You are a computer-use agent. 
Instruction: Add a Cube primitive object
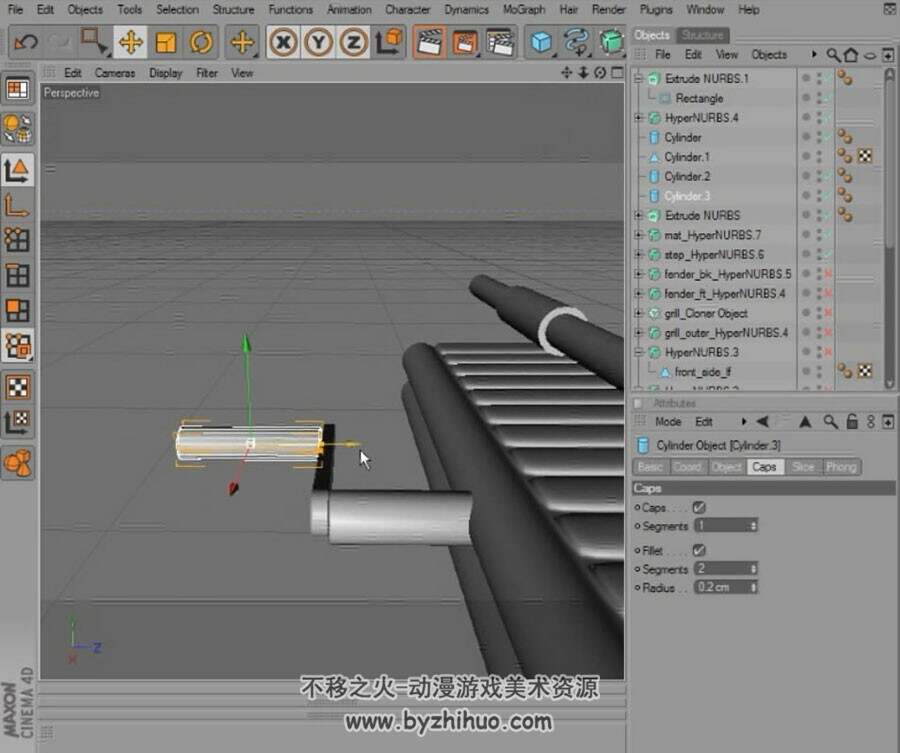[x=541, y=42]
